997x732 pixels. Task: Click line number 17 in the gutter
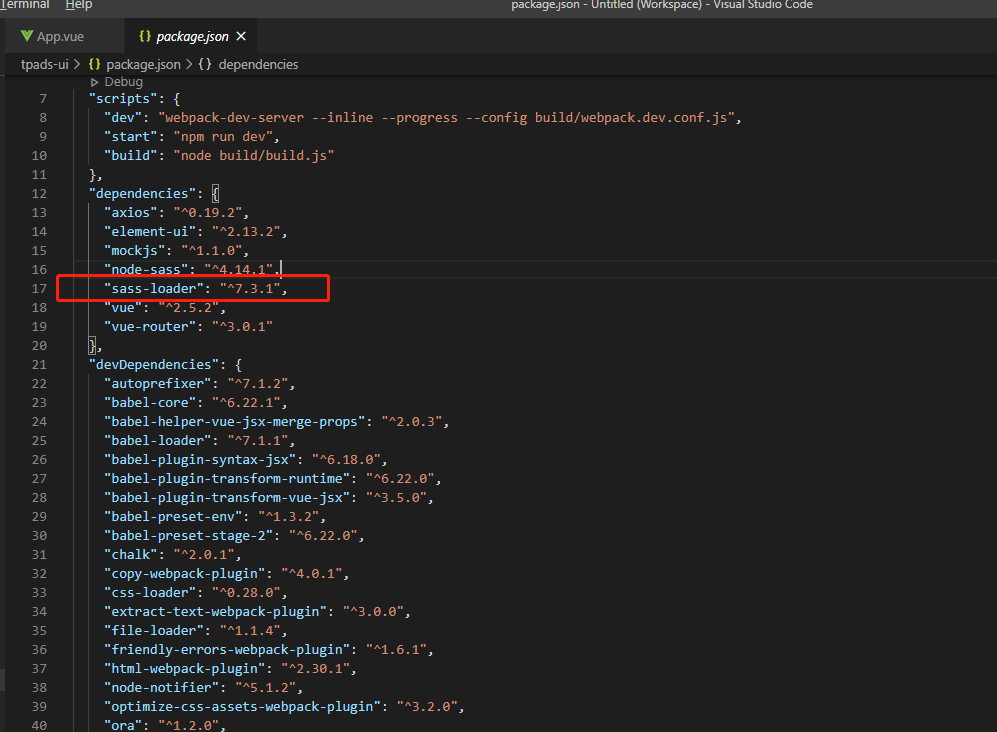(x=39, y=289)
